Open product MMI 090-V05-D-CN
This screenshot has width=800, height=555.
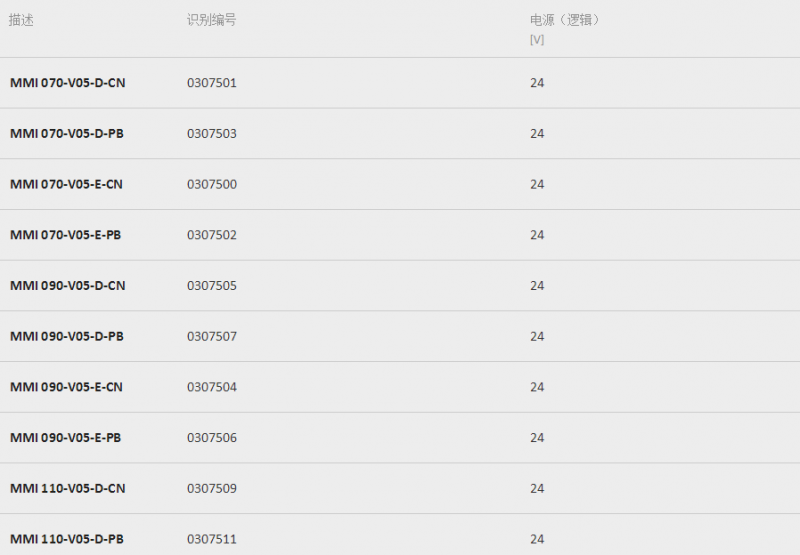tap(67, 286)
